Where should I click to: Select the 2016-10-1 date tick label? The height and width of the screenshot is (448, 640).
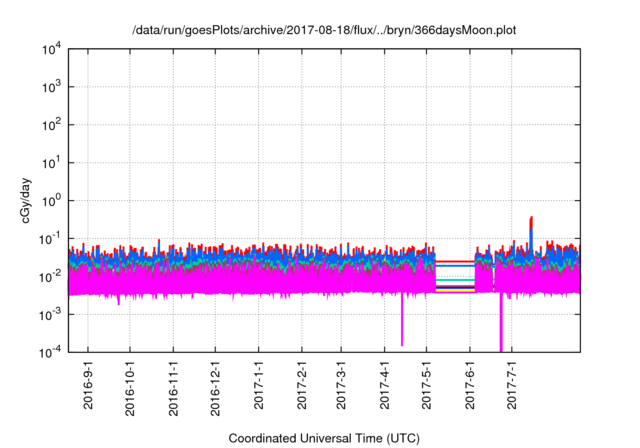[131, 386]
